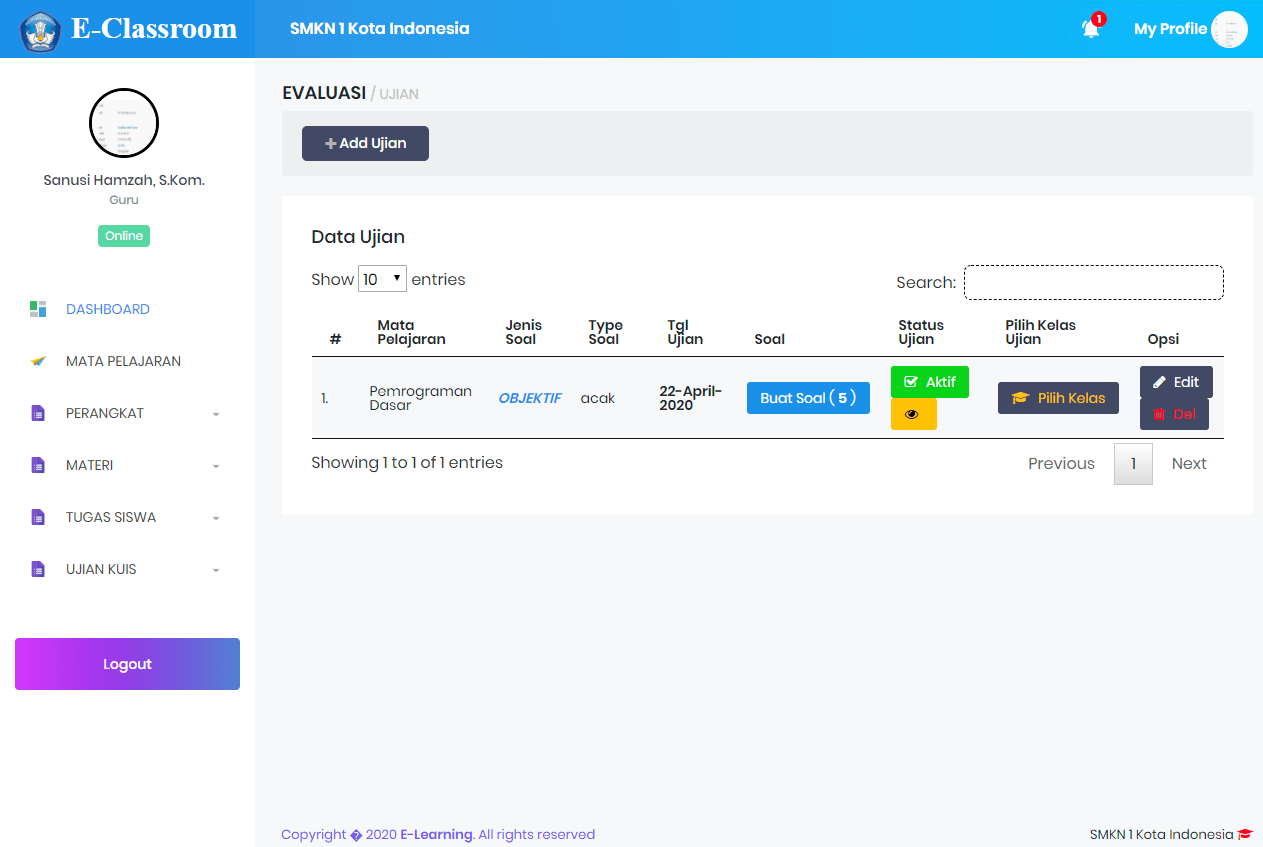This screenshot has height=847, width=1263.
Task: Click Buat Soal ( 5 ) button
Action: coord(808,398)
